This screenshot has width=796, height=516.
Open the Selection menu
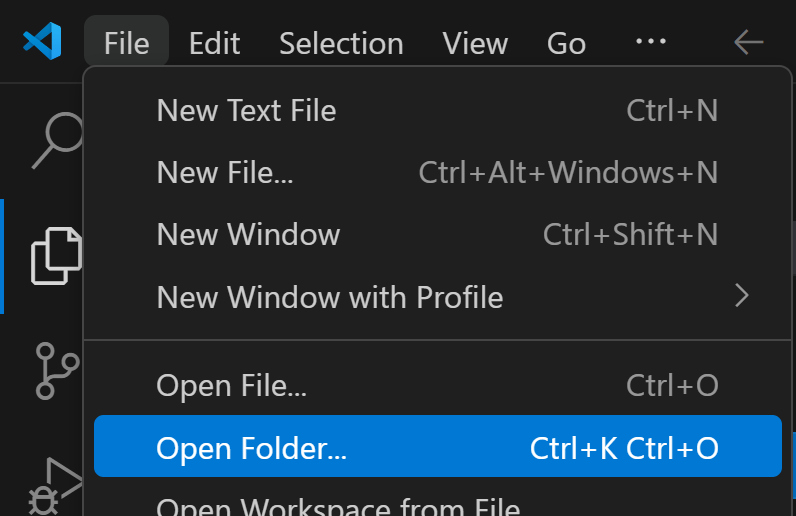(x=341, y=43)
